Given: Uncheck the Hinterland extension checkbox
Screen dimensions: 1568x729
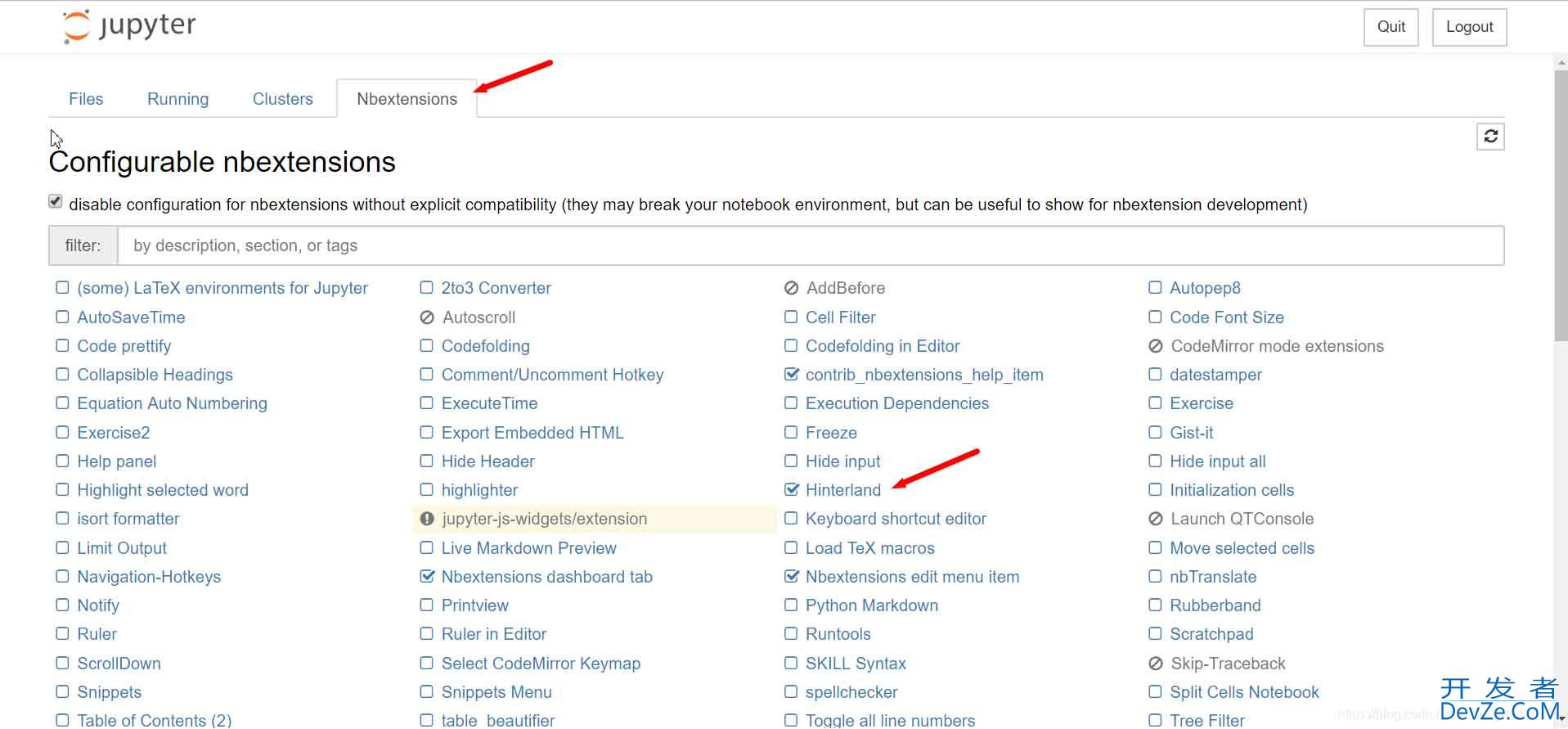Looking at the screenshot, I should pos(791,490).
